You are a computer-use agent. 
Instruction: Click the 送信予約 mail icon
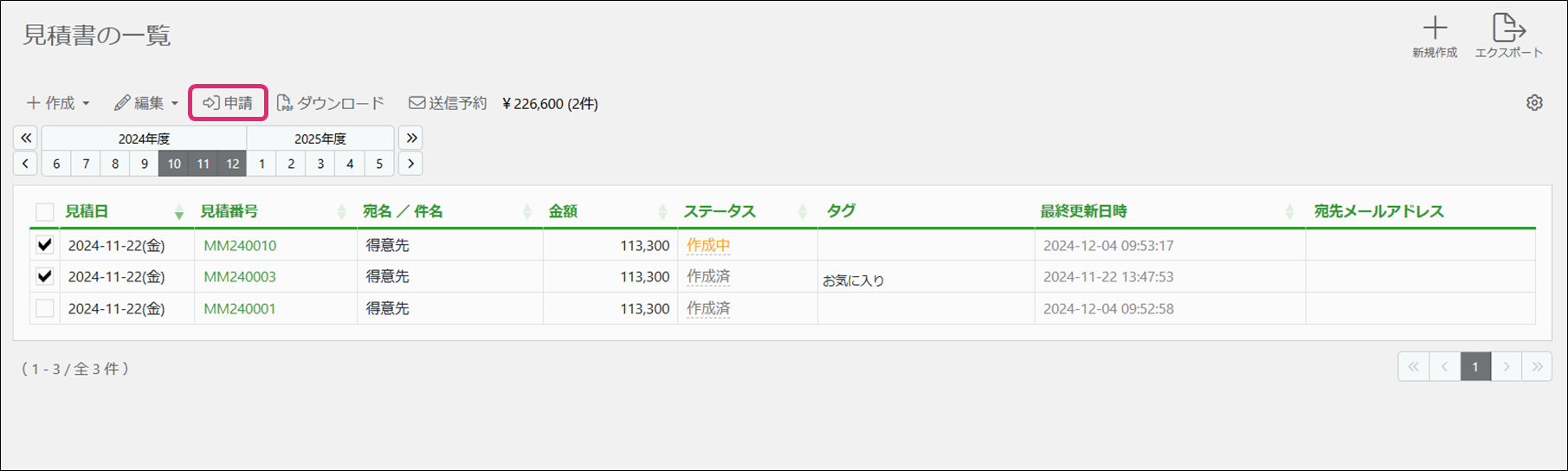[417, 103]
